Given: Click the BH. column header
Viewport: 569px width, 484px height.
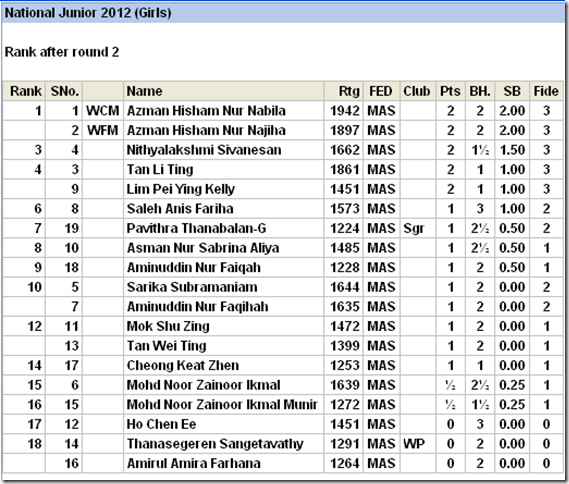Looking at the screenshot, I should point(480,91).
